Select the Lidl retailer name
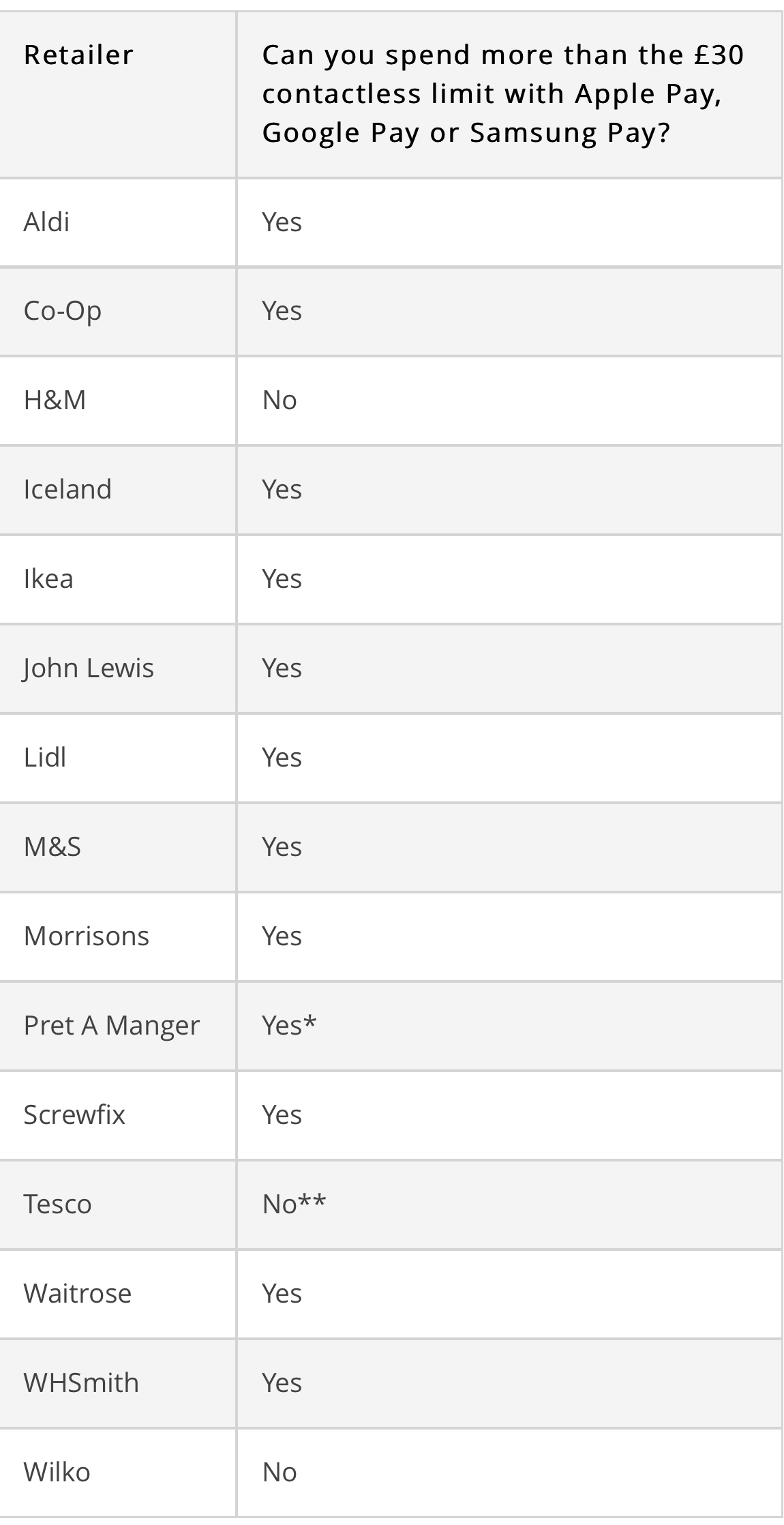784x1525 pixels. 44,757
